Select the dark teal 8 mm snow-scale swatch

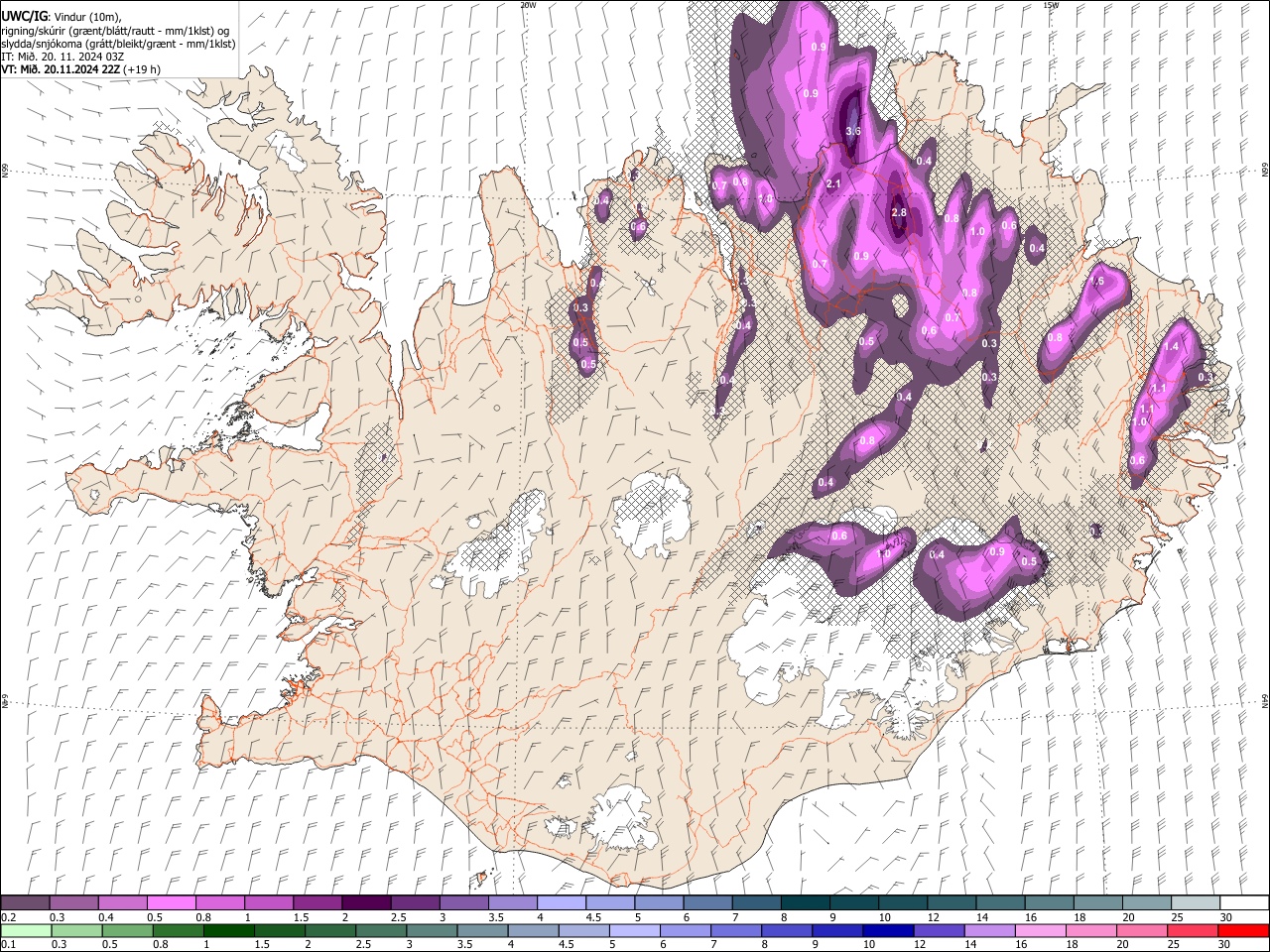[805, 903]
